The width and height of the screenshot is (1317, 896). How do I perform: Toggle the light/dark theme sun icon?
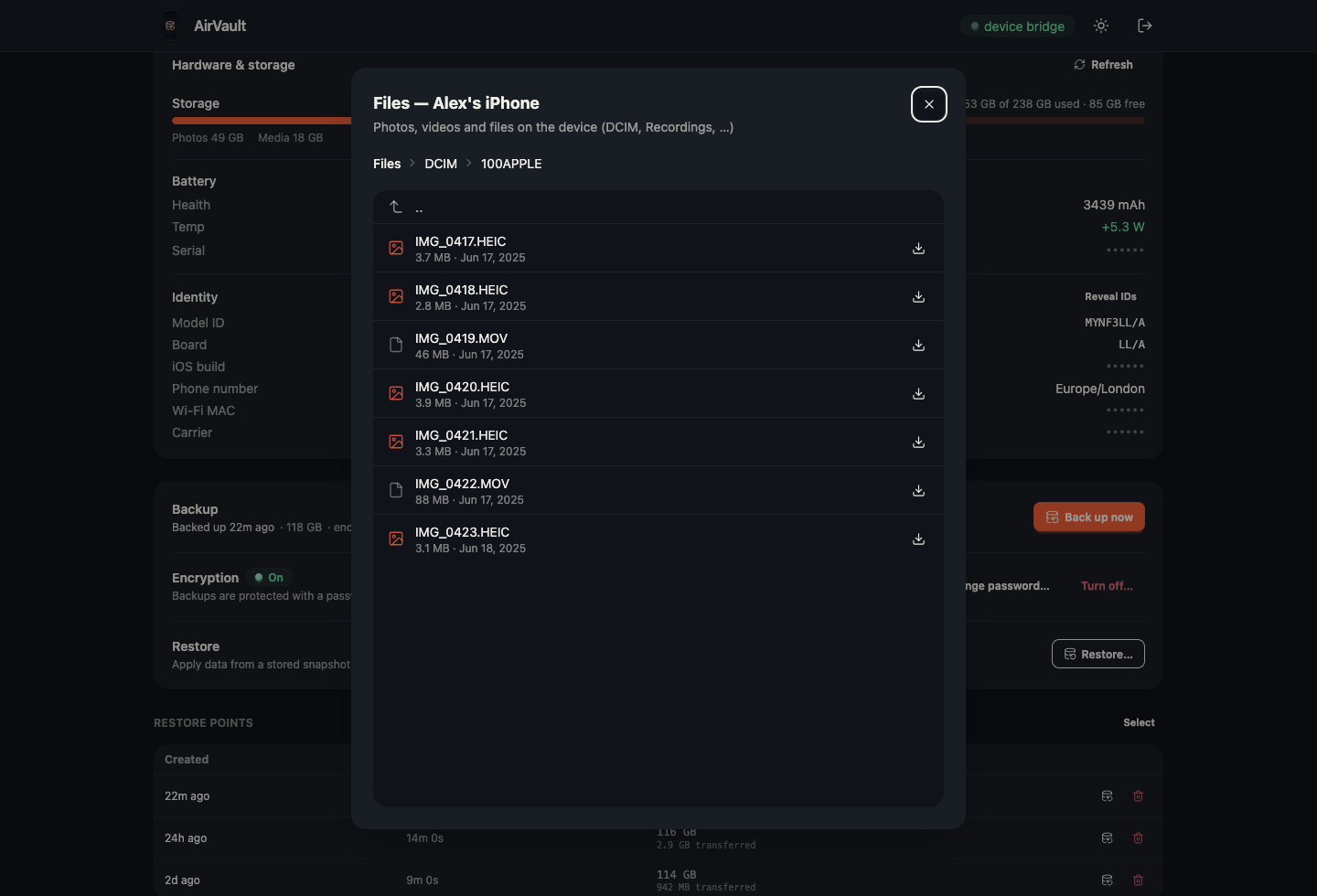(1101, 26)
